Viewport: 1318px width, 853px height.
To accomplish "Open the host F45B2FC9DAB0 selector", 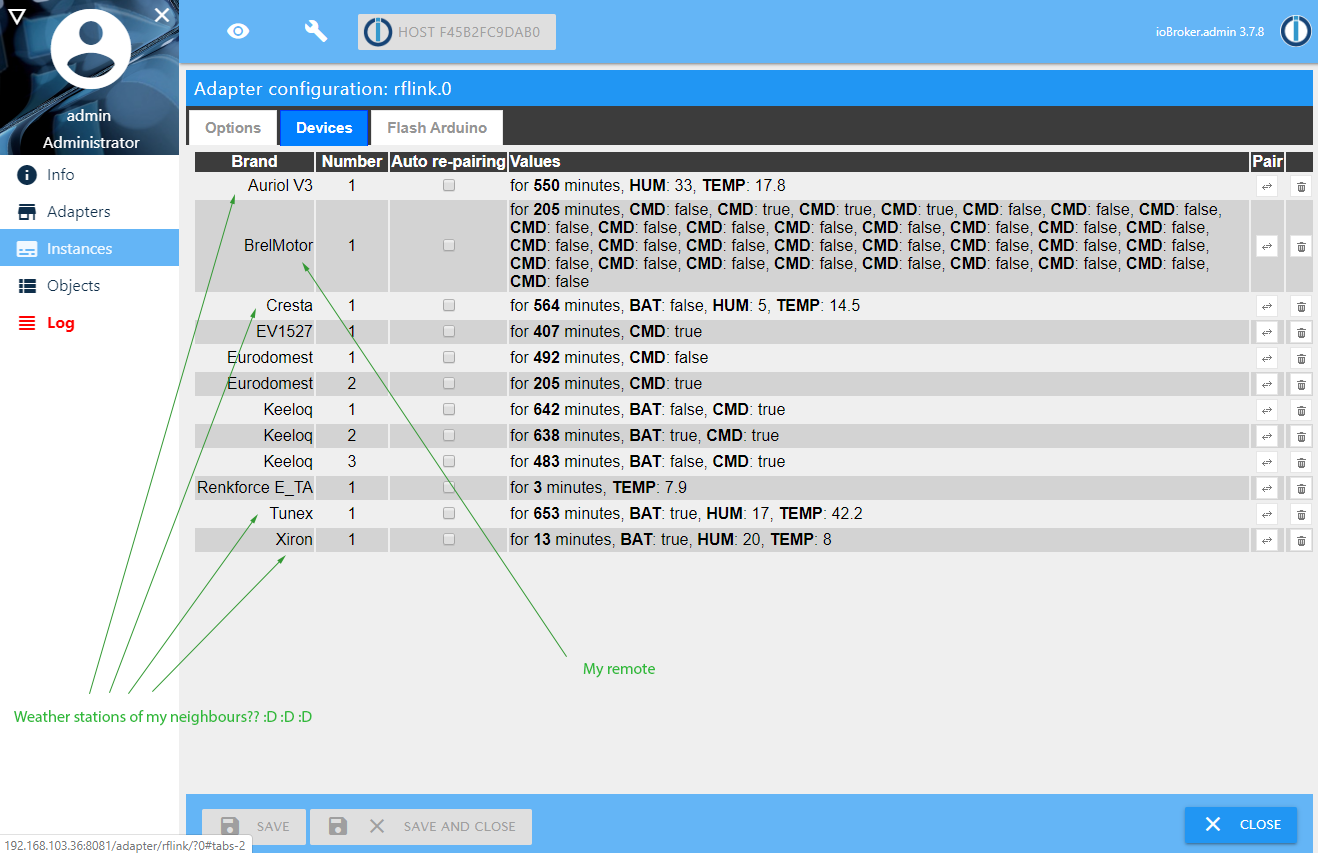I will (457, 32).
